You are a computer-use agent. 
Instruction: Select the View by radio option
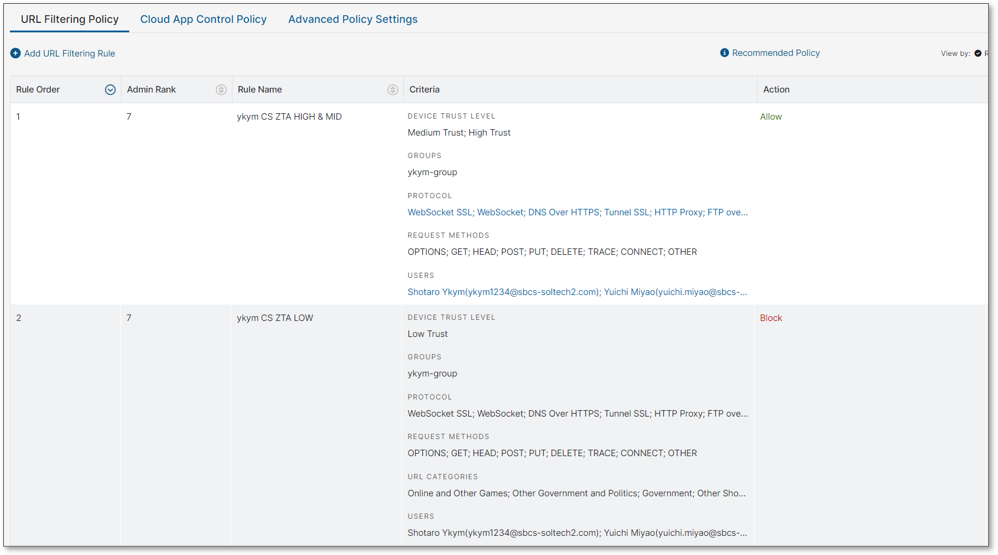pyautogui.click(x=978, y=53)
